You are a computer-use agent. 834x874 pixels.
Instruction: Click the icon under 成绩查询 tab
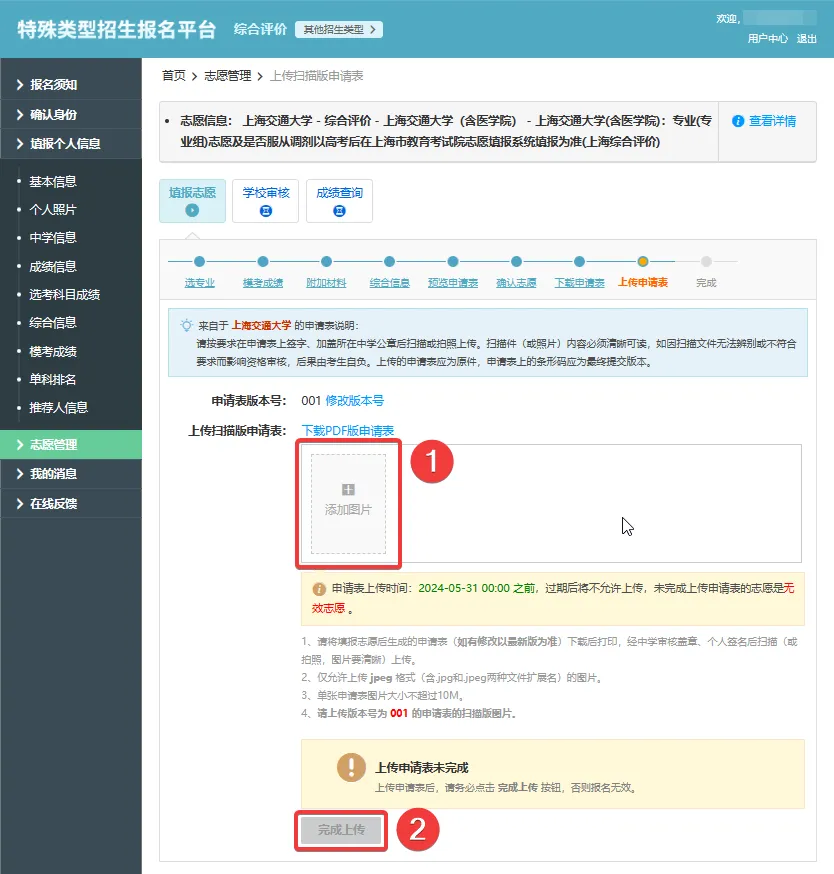click(x=339, y=211)
